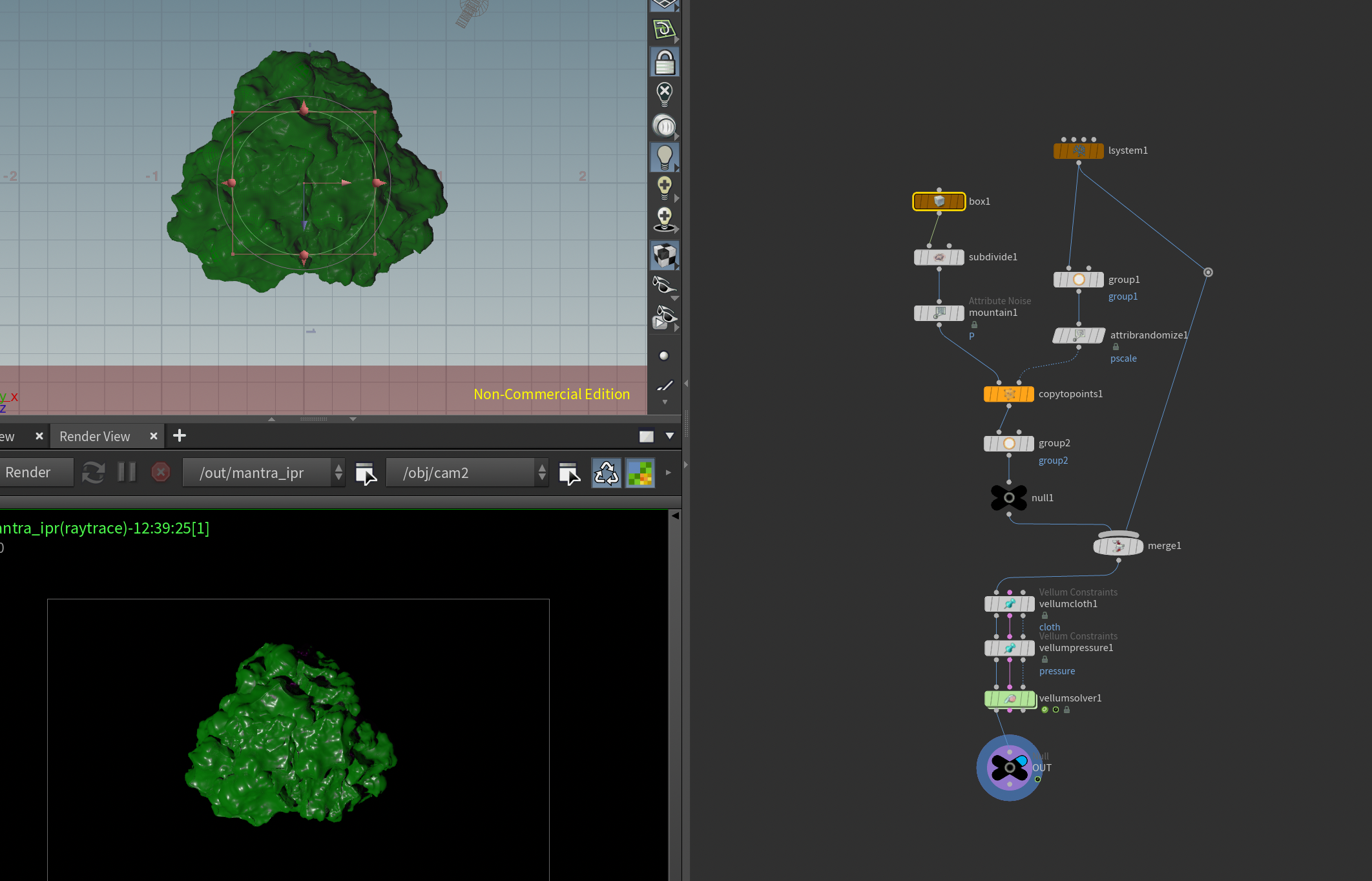The width and height of the screenshot is (1372, 881).
Task: Expand the pane options arrow beside the maximize icon
Action: click(670, 436)
